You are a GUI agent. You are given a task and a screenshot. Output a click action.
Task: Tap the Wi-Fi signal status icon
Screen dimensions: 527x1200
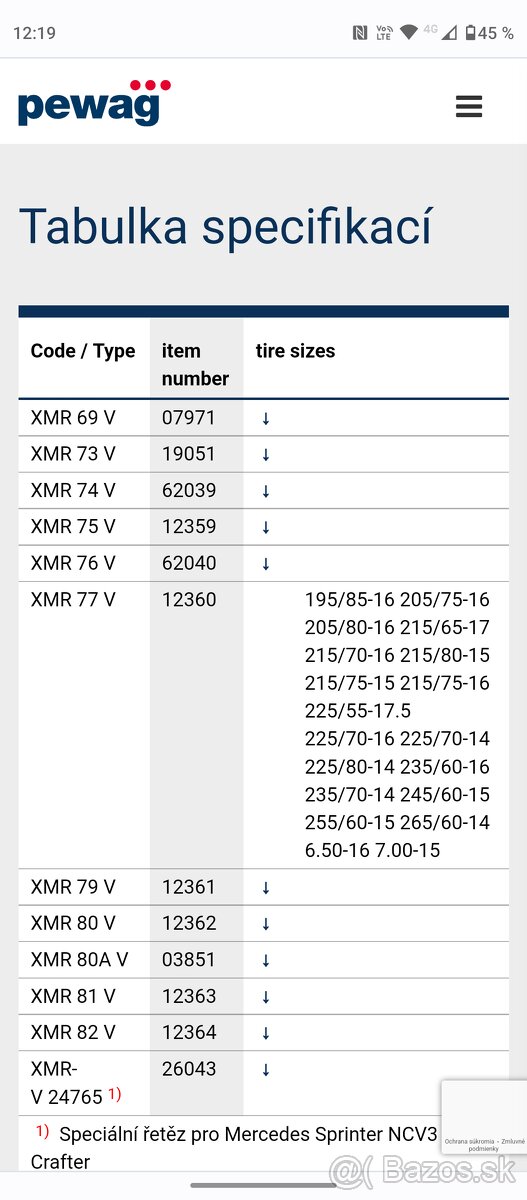(x=408, y=33)
